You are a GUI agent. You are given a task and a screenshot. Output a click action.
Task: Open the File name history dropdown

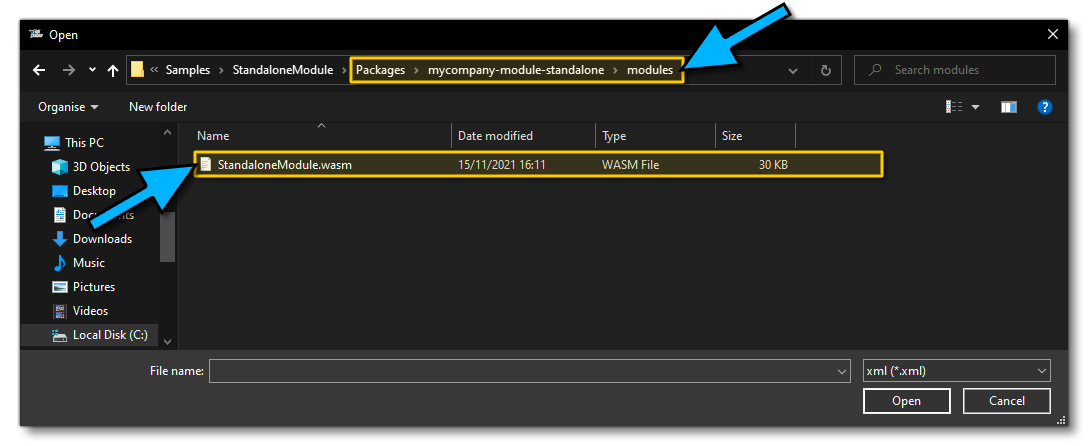(x=842, y=371)
